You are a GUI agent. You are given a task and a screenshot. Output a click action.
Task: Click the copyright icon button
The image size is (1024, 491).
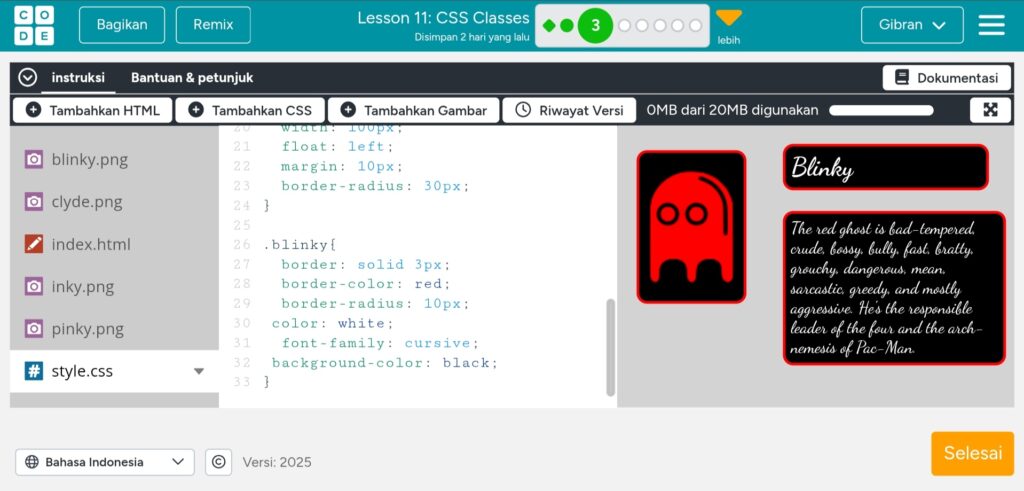pyautogui.click(x=218, y=462)
